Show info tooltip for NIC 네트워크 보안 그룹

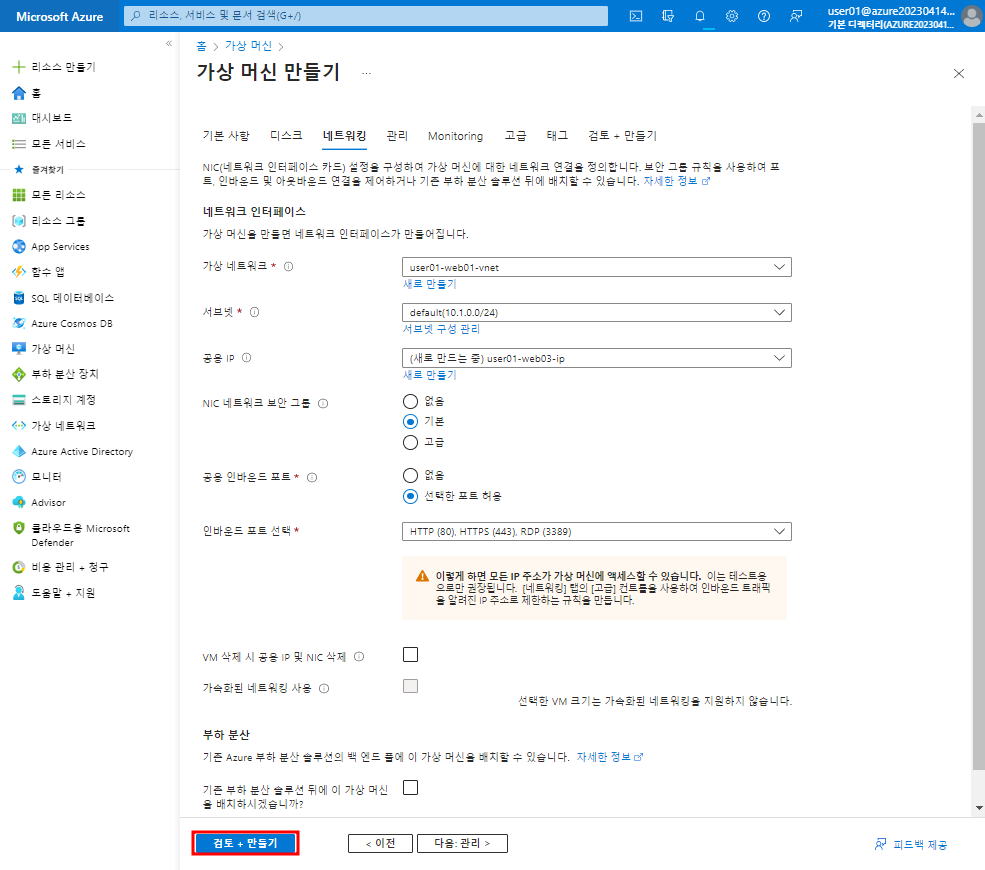click(323, 403)
